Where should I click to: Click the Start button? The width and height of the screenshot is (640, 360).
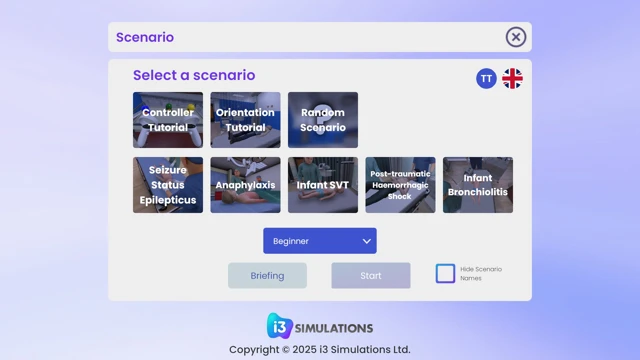click(x=371, y=276)
